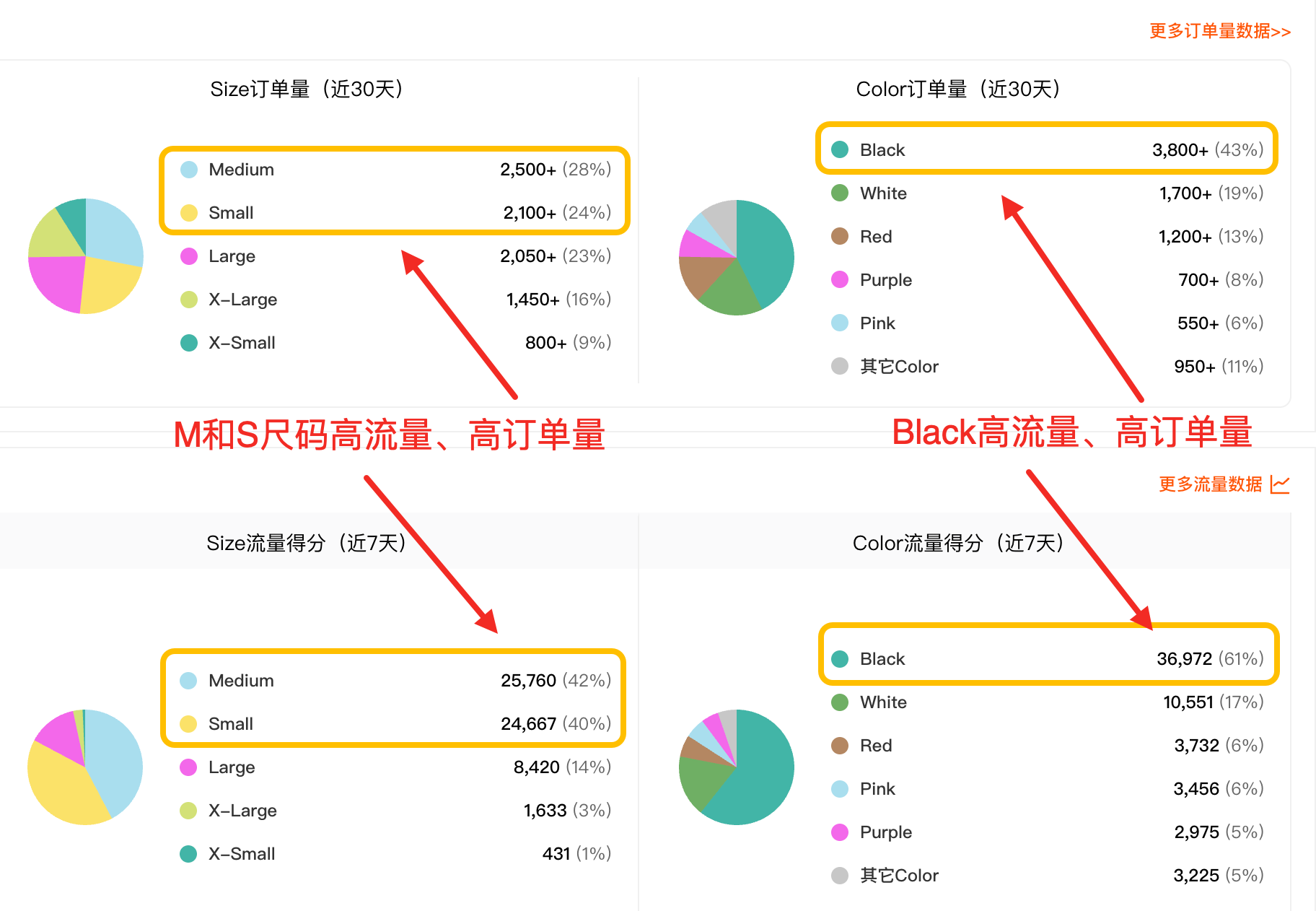
Task: Select the Purple entry in Color流量得分
Action: (x=885, y=832)
